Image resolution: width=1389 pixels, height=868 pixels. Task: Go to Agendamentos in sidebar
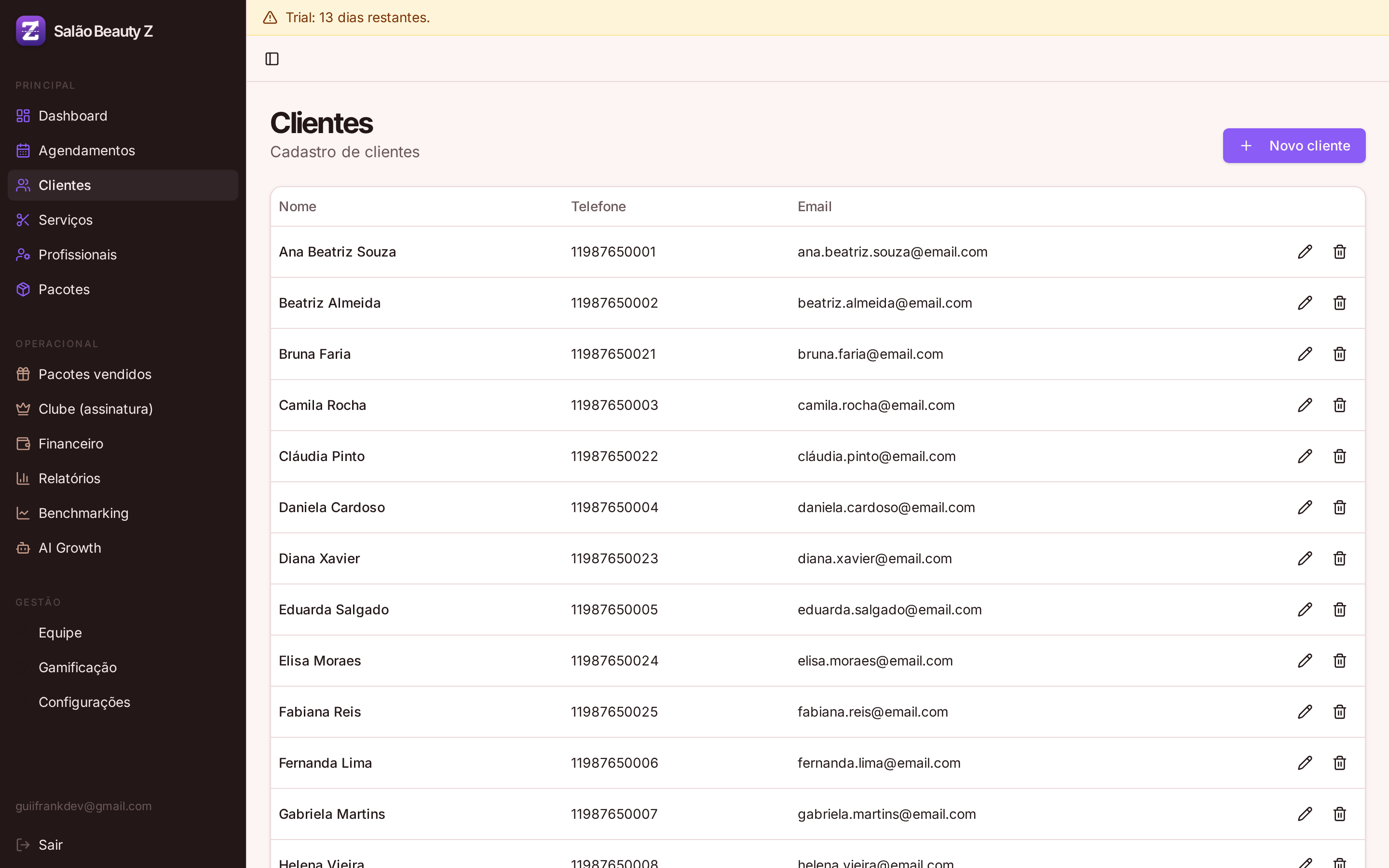(123, 150)
